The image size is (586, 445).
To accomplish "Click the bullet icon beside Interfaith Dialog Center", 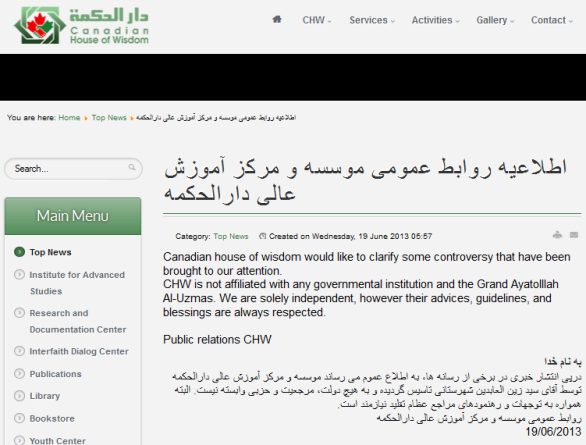I will pyautogui.click(x=19, y=351).
